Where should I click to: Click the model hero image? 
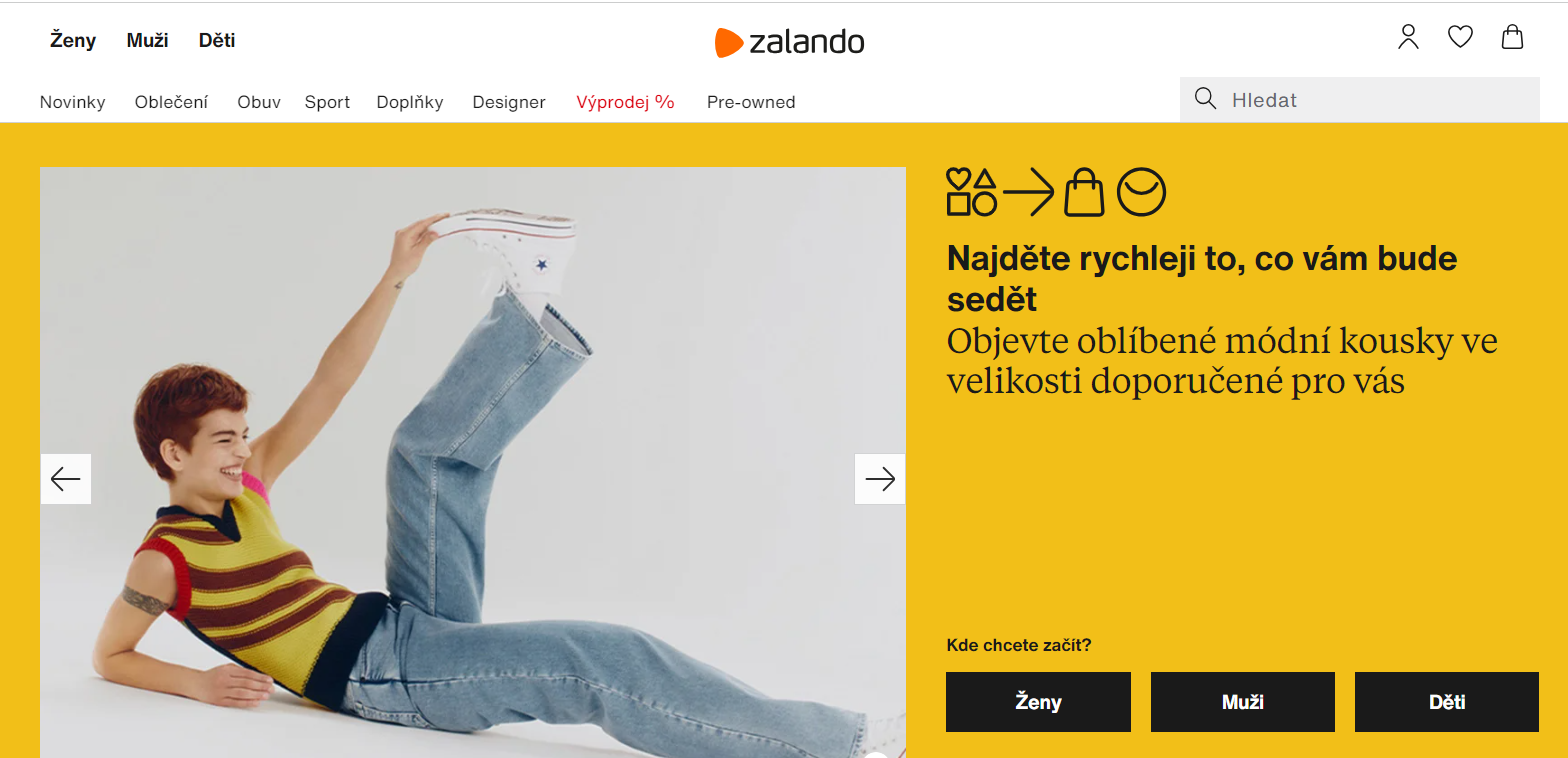point(473,462)
